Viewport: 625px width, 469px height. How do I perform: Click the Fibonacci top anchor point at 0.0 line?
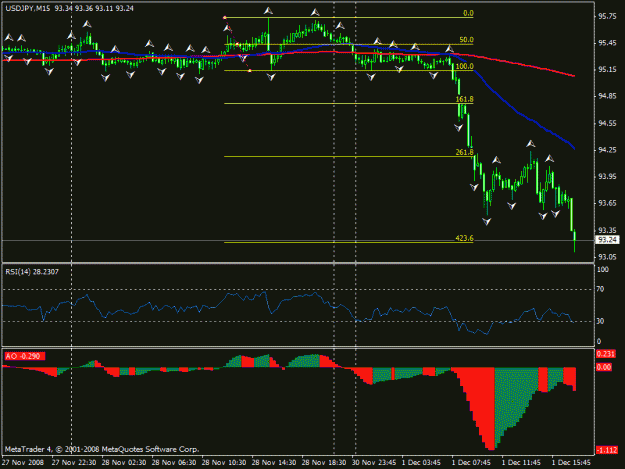pyautogui.click(x=225, y=18)
